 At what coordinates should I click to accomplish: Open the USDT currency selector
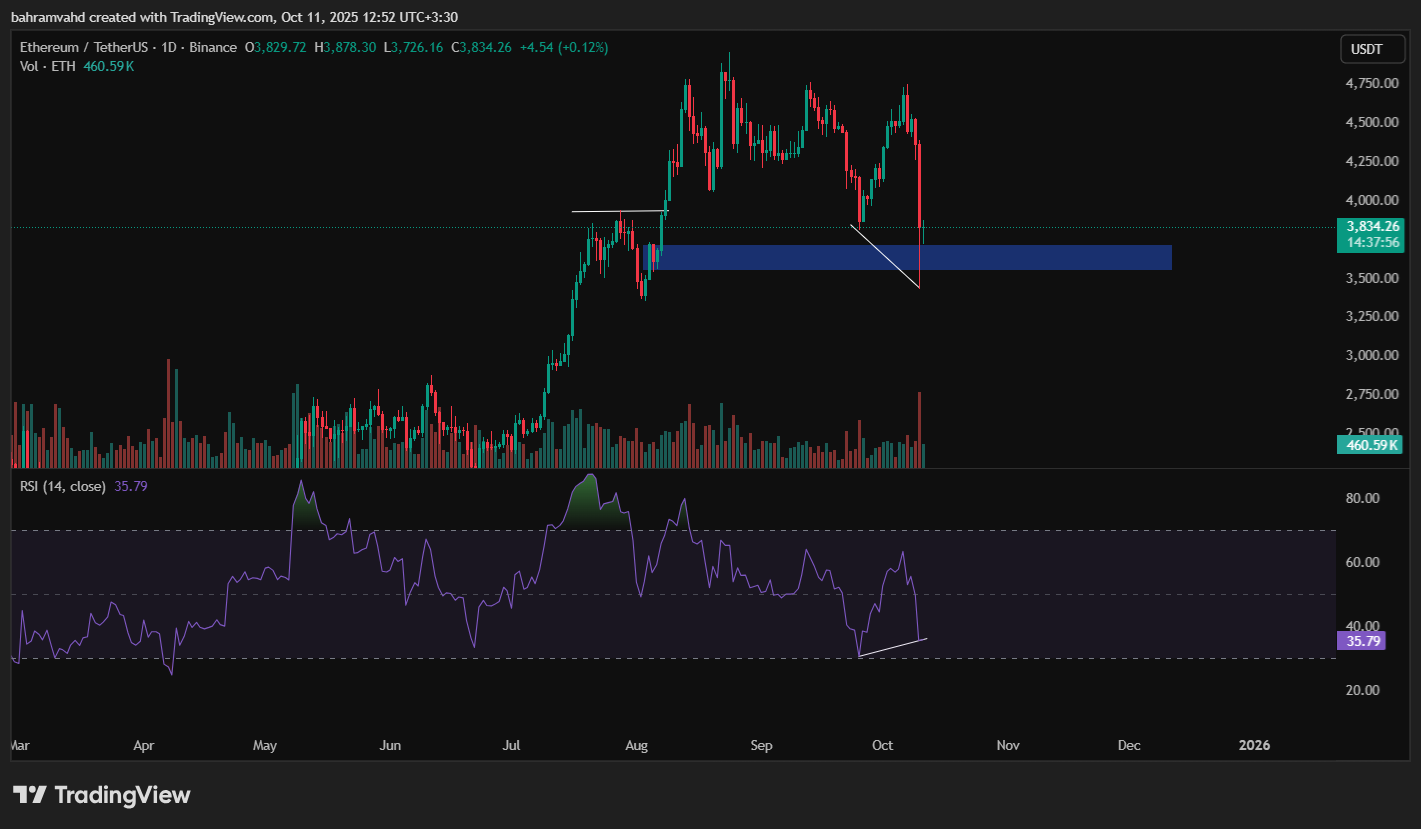[1366, 49]
